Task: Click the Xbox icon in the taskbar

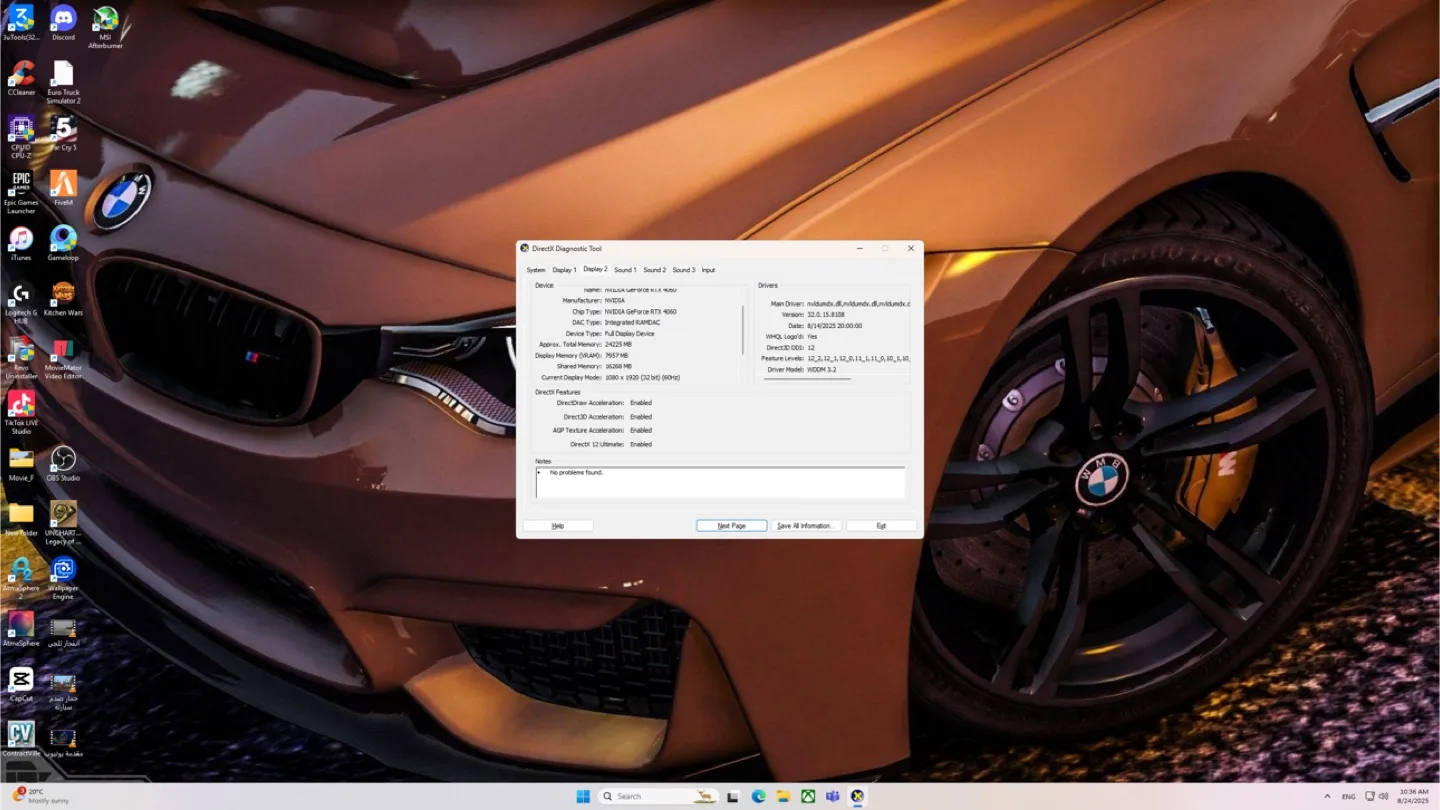Action: point(808,796)
